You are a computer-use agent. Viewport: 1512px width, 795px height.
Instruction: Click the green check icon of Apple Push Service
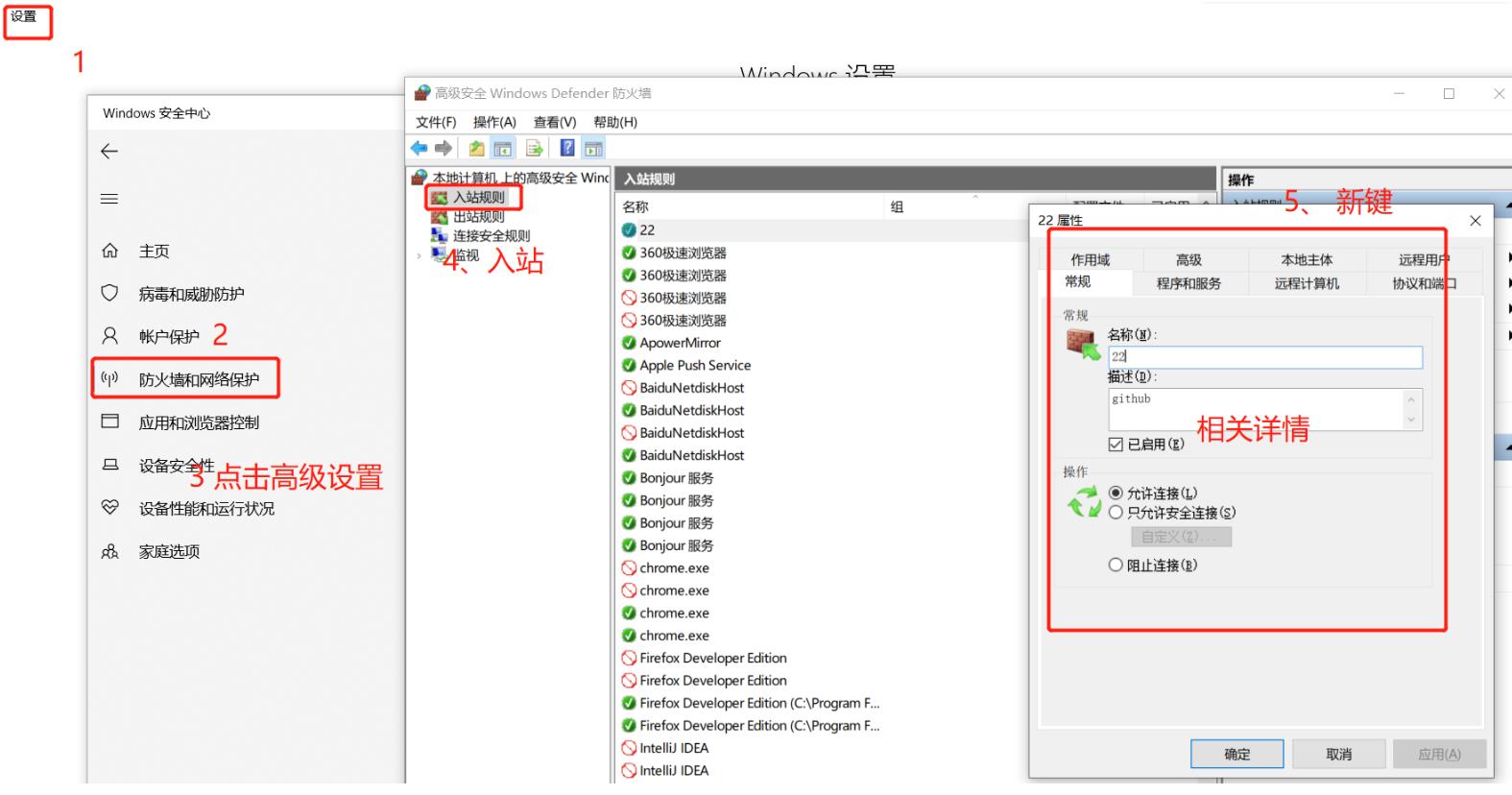(629, 365)
